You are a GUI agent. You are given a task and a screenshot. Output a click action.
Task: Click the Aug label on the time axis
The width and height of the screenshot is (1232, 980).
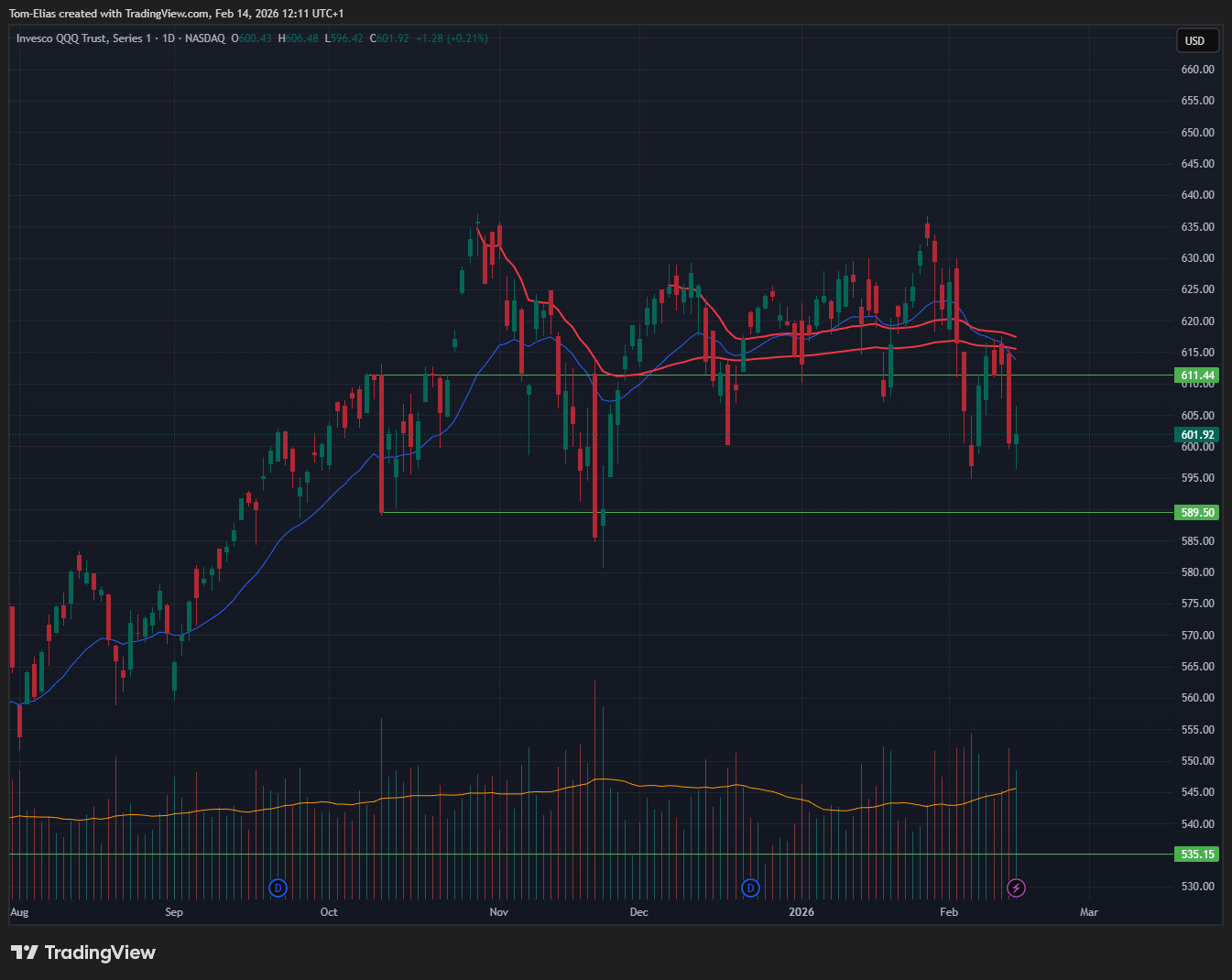[19, 912]
